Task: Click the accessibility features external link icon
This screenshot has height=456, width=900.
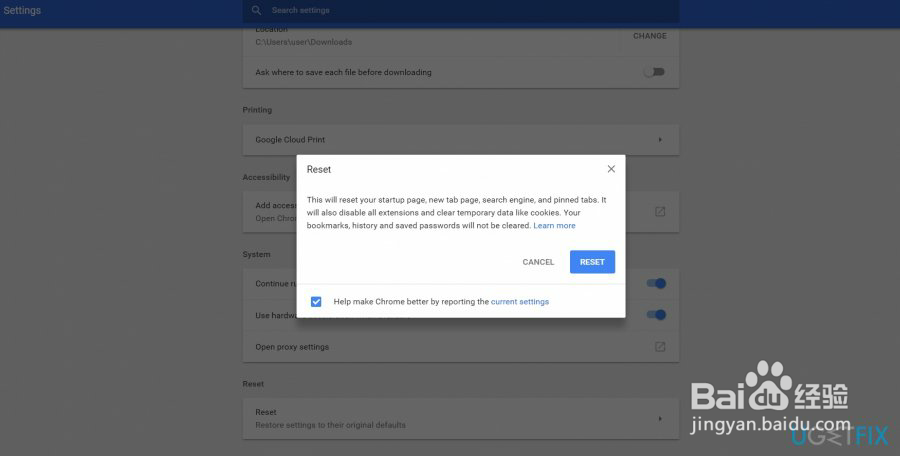Action: (660, 212)
